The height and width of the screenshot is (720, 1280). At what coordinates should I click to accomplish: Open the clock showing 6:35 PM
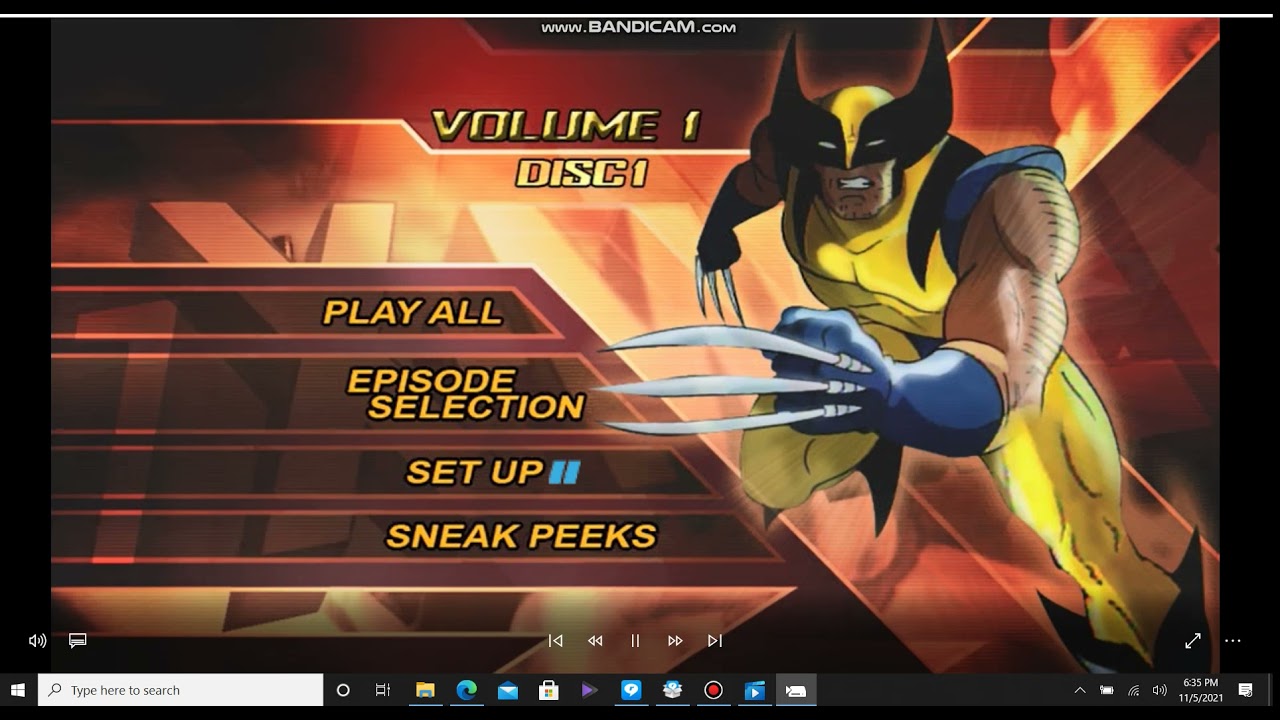pyautogui.click(x=1200, y=690)
